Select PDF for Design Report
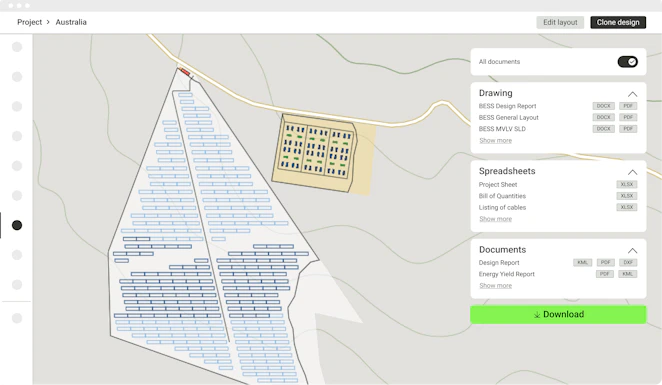The image size is (662, 385). point(605,263)
